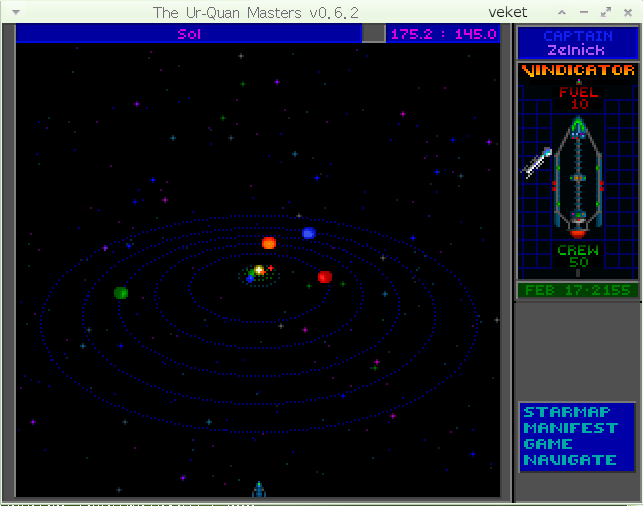Open the MANIFEST menu entry

(x=570, y=428)
